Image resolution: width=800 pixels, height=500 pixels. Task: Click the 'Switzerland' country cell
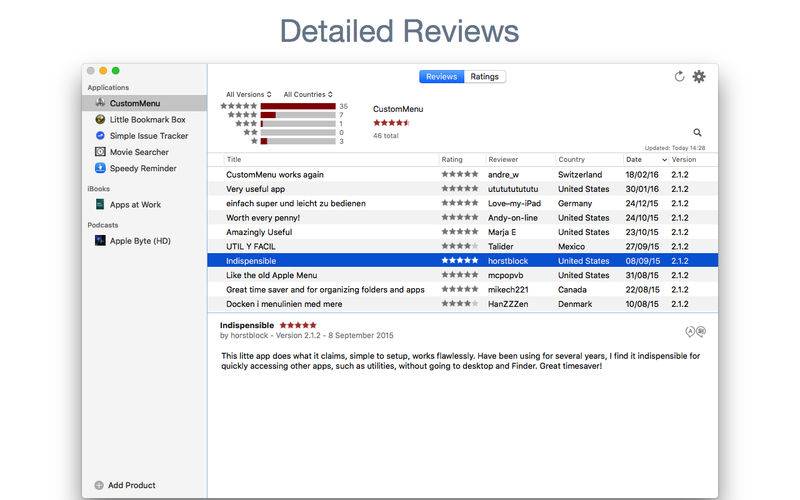tap(580, 174)
